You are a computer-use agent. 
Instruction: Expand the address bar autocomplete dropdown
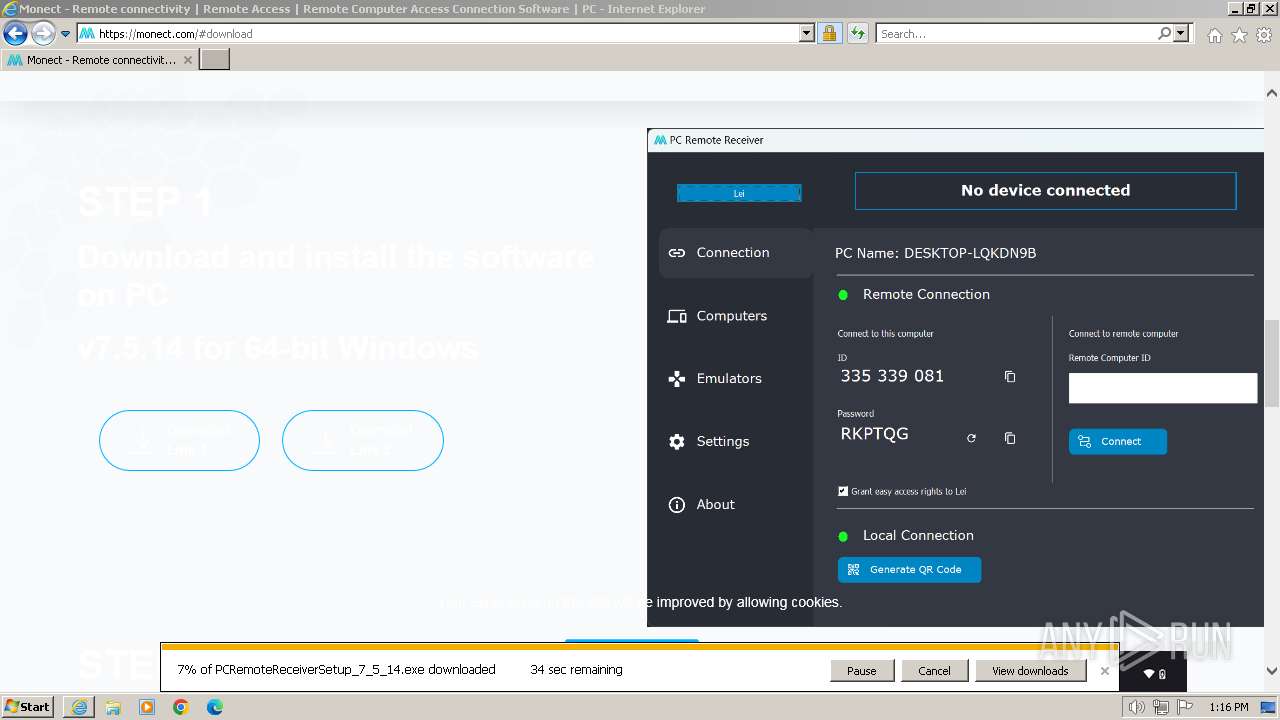807,33
